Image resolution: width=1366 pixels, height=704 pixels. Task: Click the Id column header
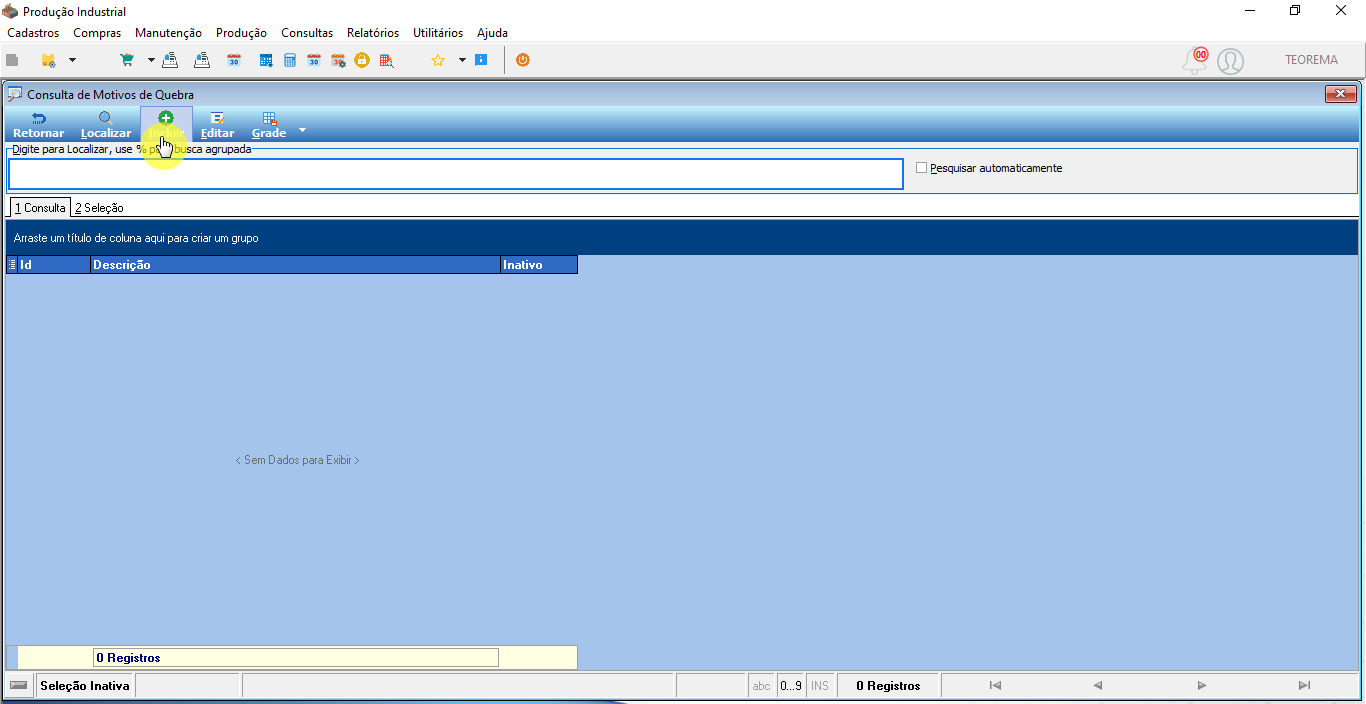pyautogui.click(x=54, y=265)
